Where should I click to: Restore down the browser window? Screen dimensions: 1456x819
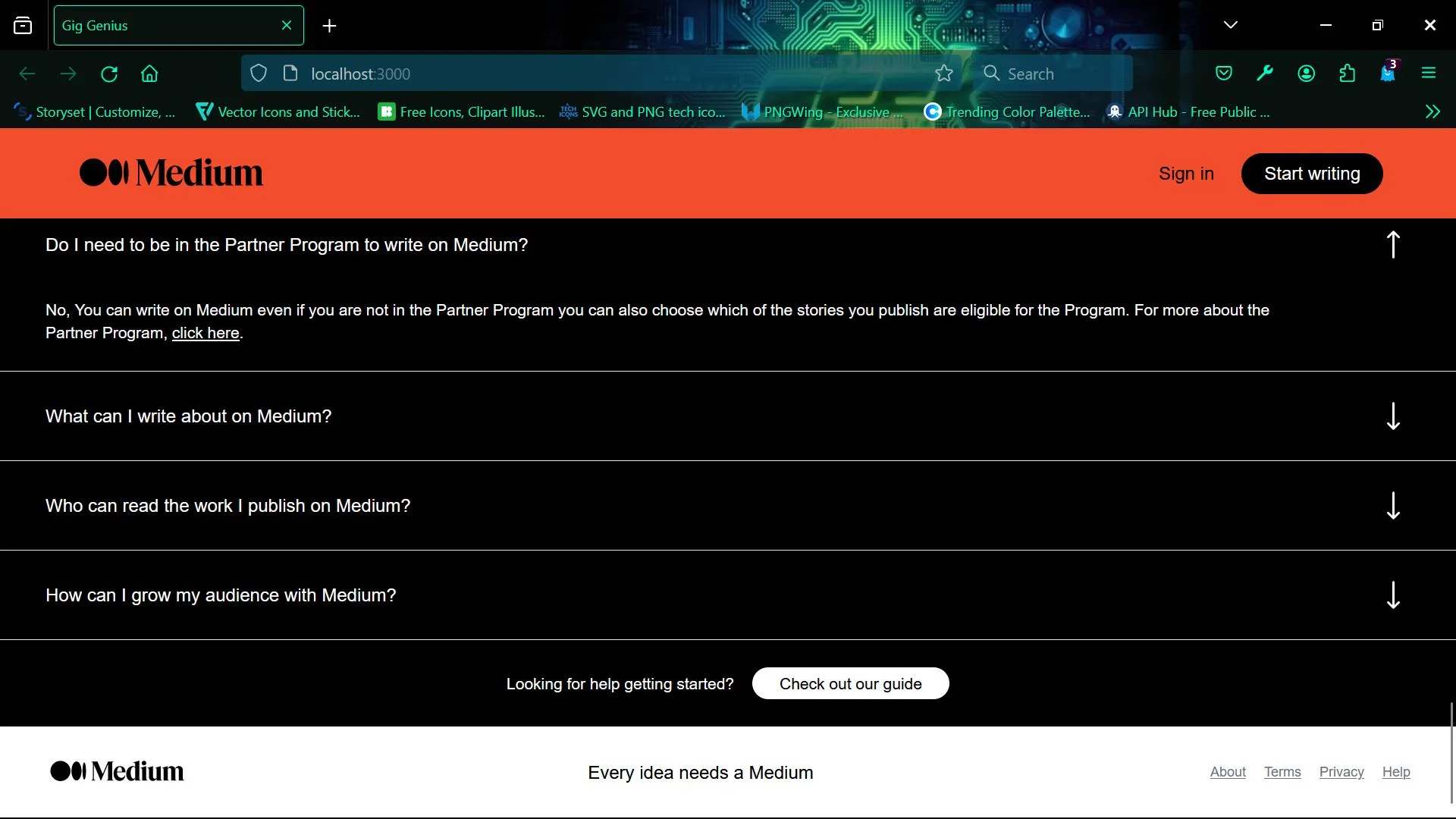point(1378,25)
